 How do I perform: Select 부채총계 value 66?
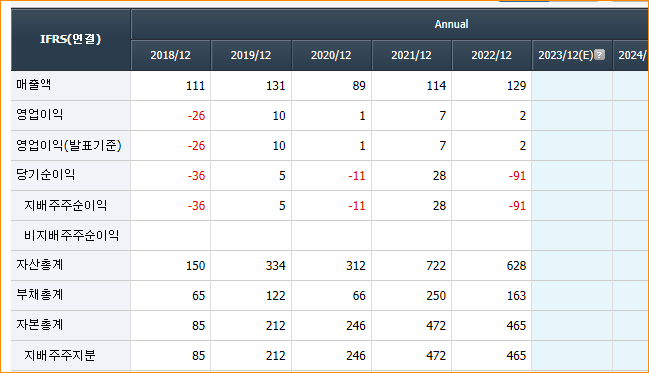click(359, 296)
